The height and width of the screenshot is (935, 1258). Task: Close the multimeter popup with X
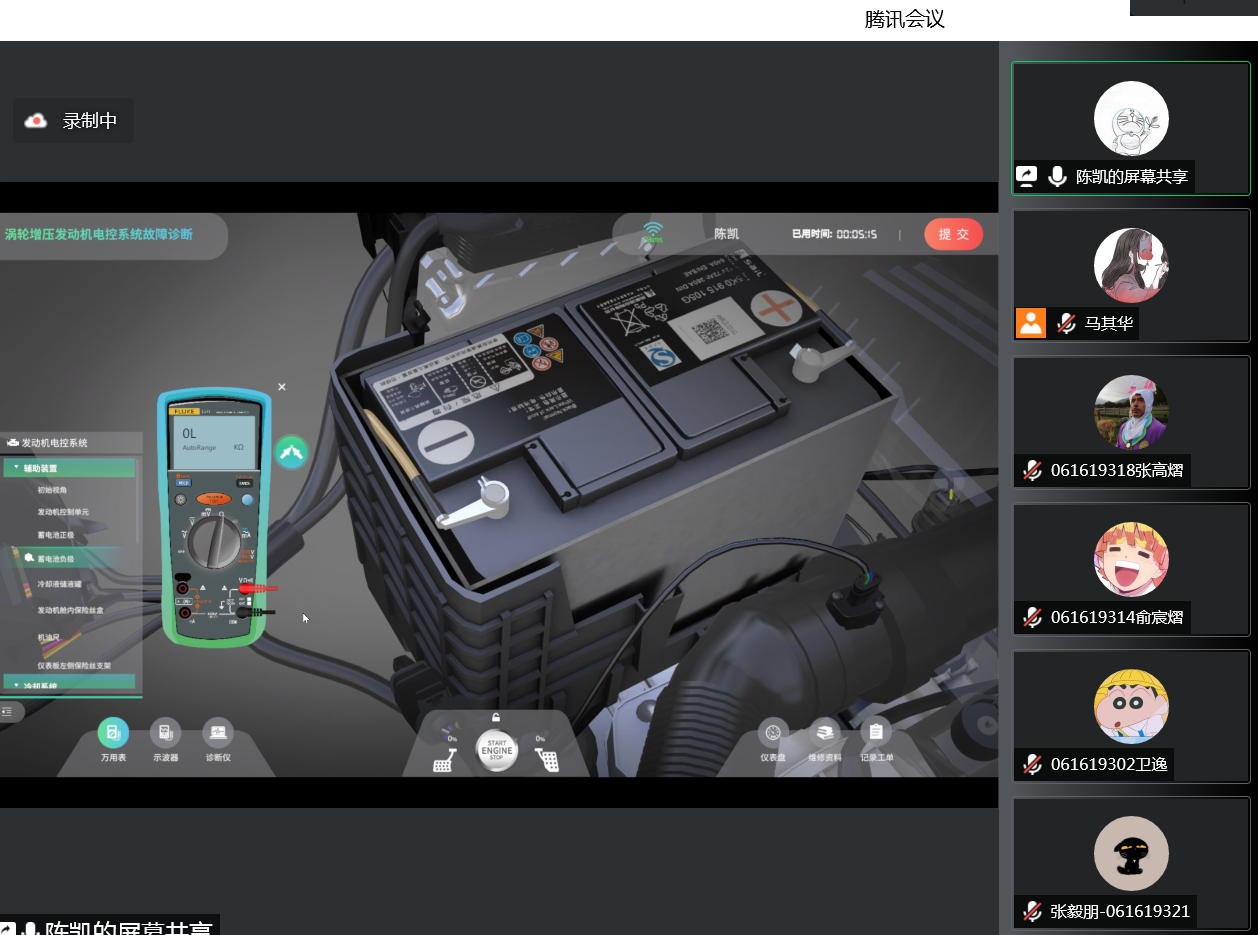[282, 387]
